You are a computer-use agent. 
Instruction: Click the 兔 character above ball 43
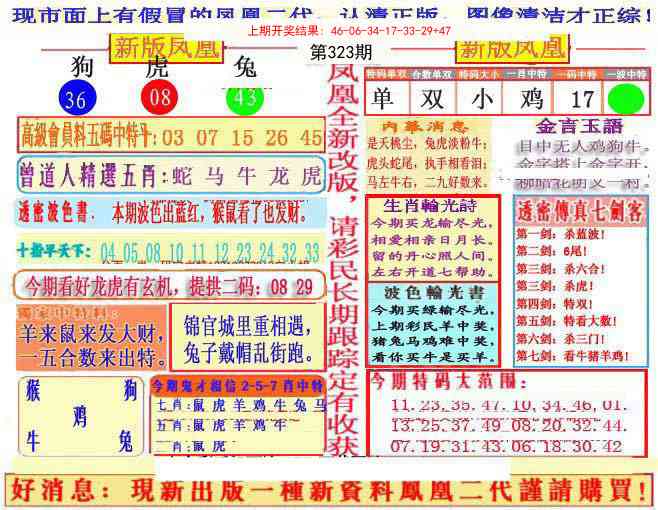tap(245, 68)
